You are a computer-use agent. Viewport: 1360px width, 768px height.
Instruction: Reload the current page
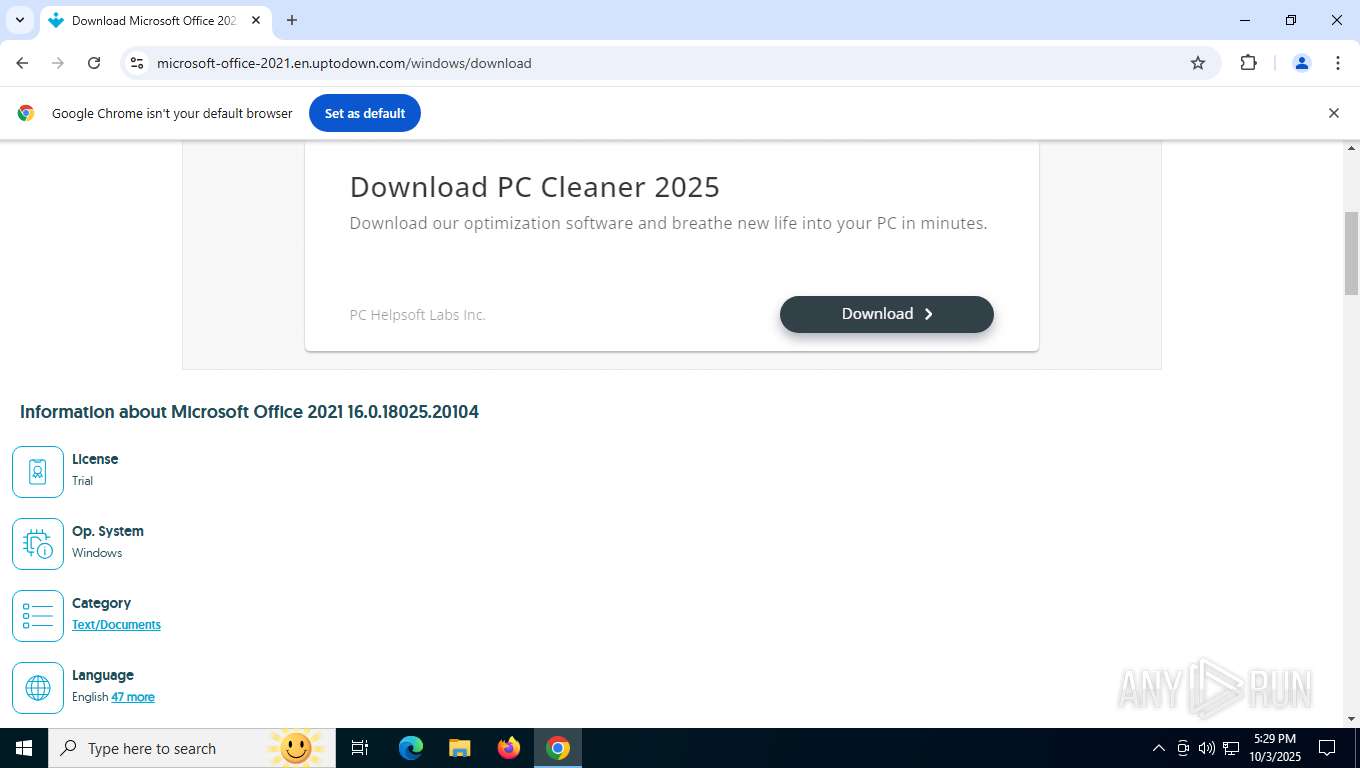94,63
